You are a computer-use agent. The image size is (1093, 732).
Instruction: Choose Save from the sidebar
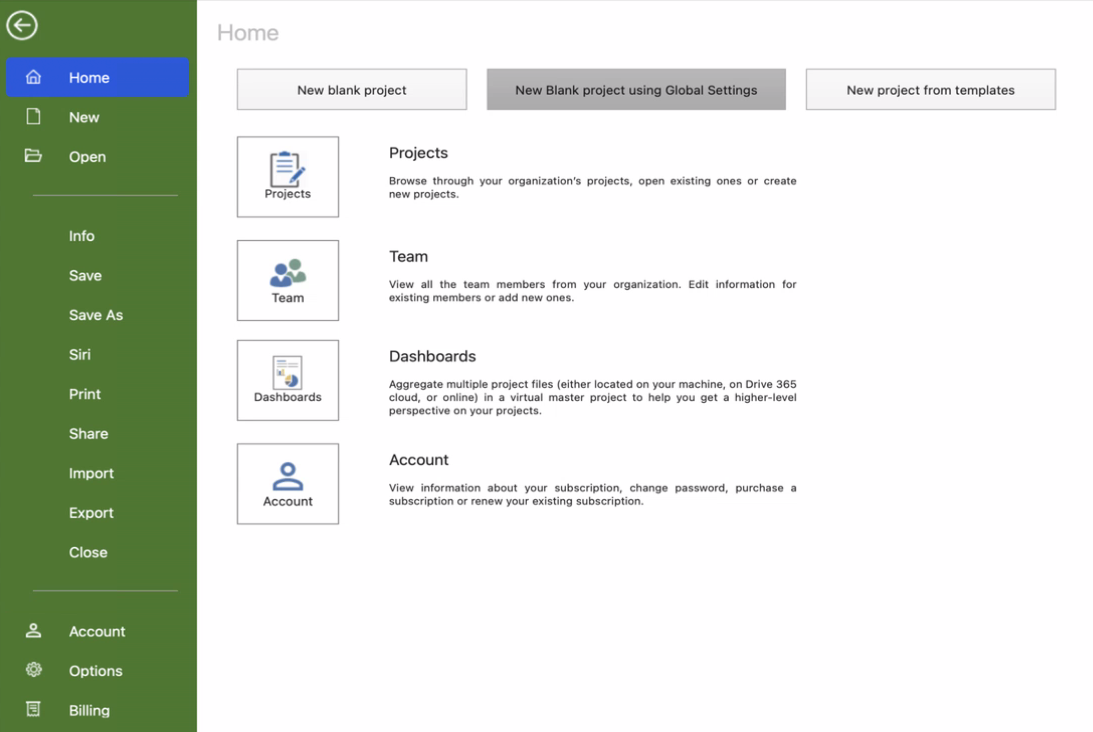(85, 275)
